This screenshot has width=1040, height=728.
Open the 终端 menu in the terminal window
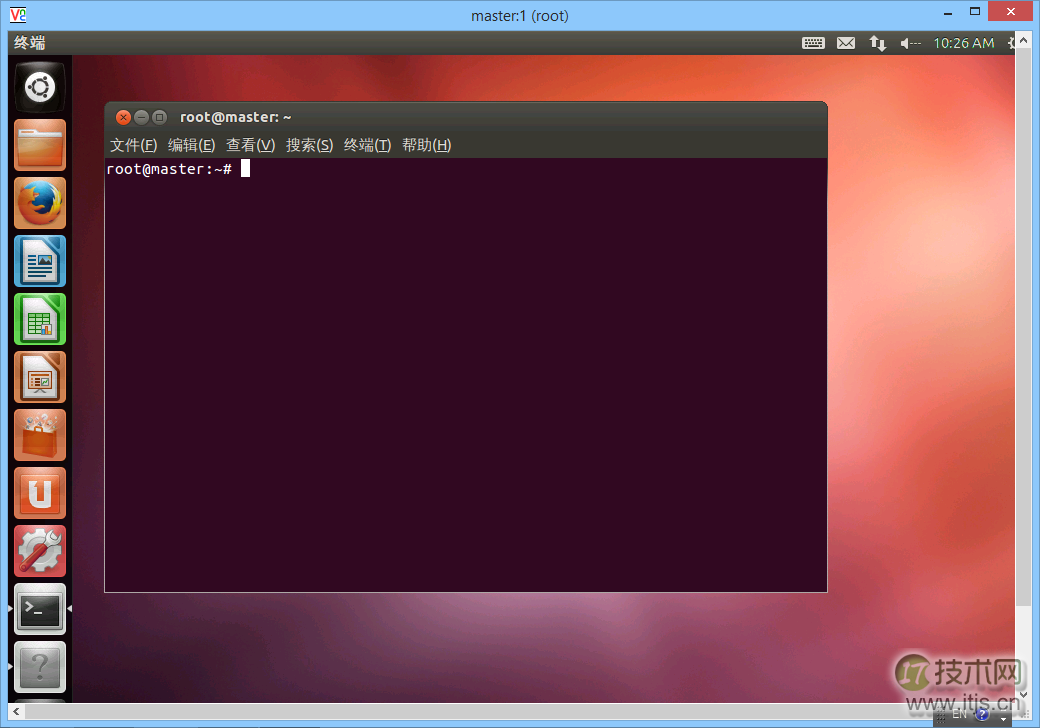coord(366,144)
